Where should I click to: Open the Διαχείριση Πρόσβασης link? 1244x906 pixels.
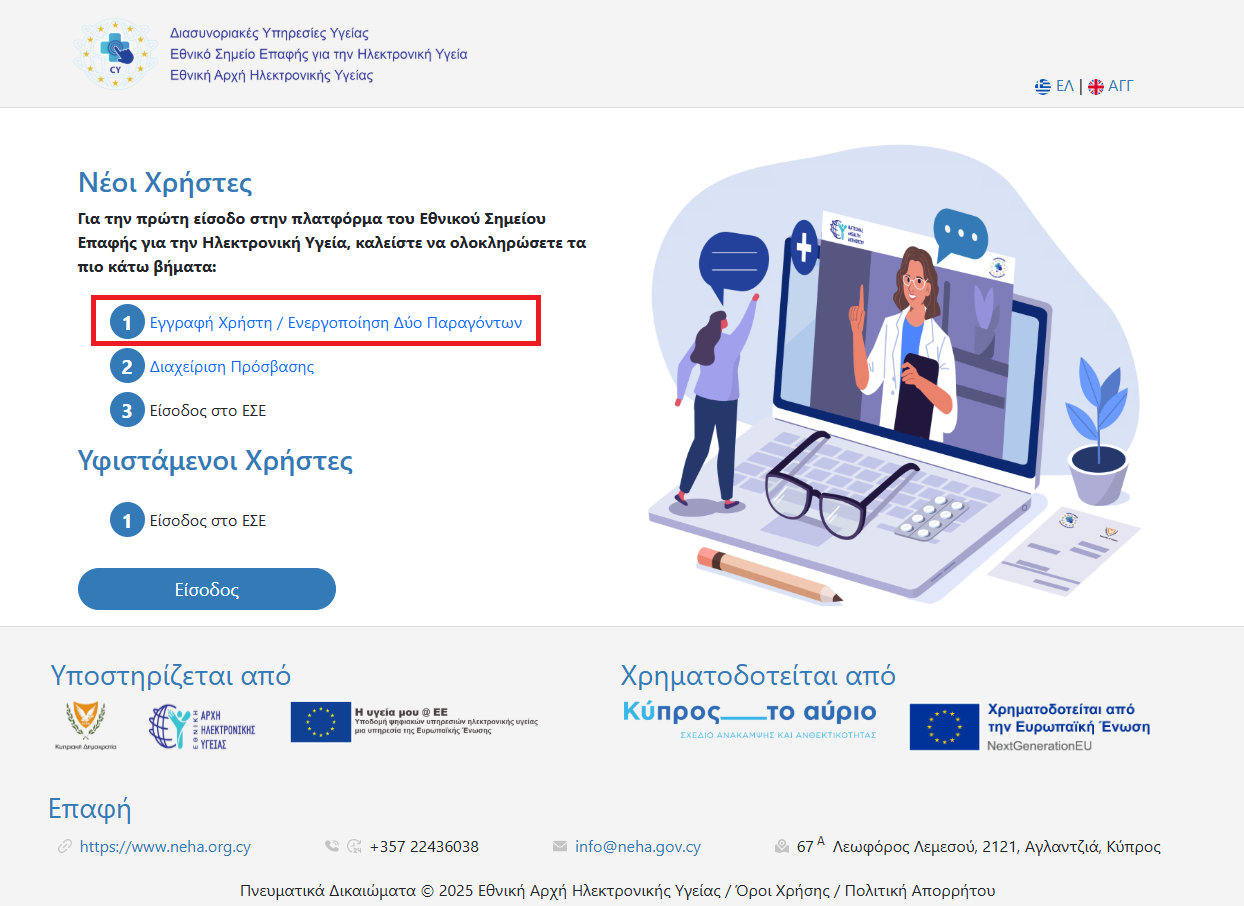pos(232,367)
